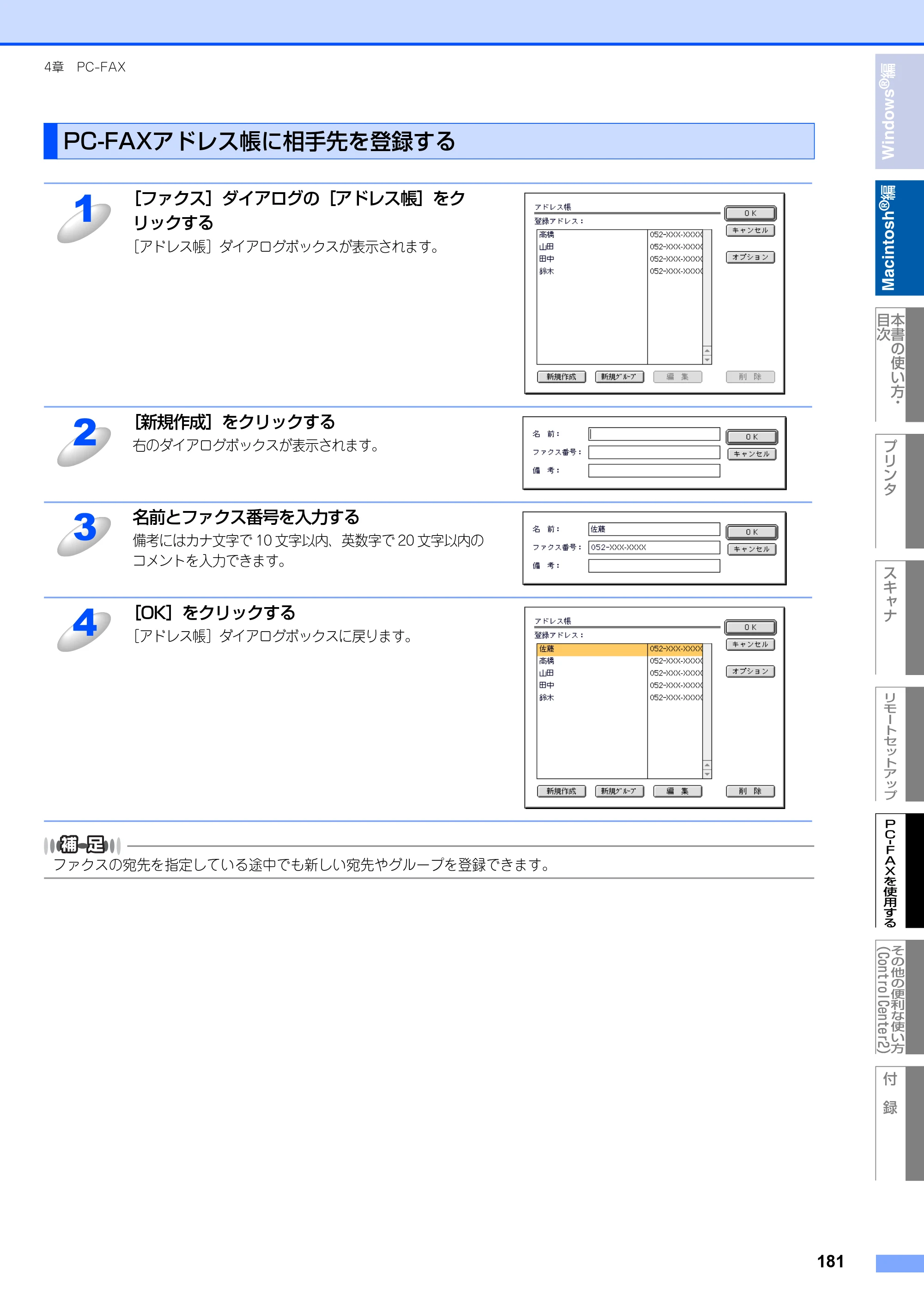Switch to the プリンタ side tab
924x1308 pixels.
pyautogui.click(x=899, y=491)
